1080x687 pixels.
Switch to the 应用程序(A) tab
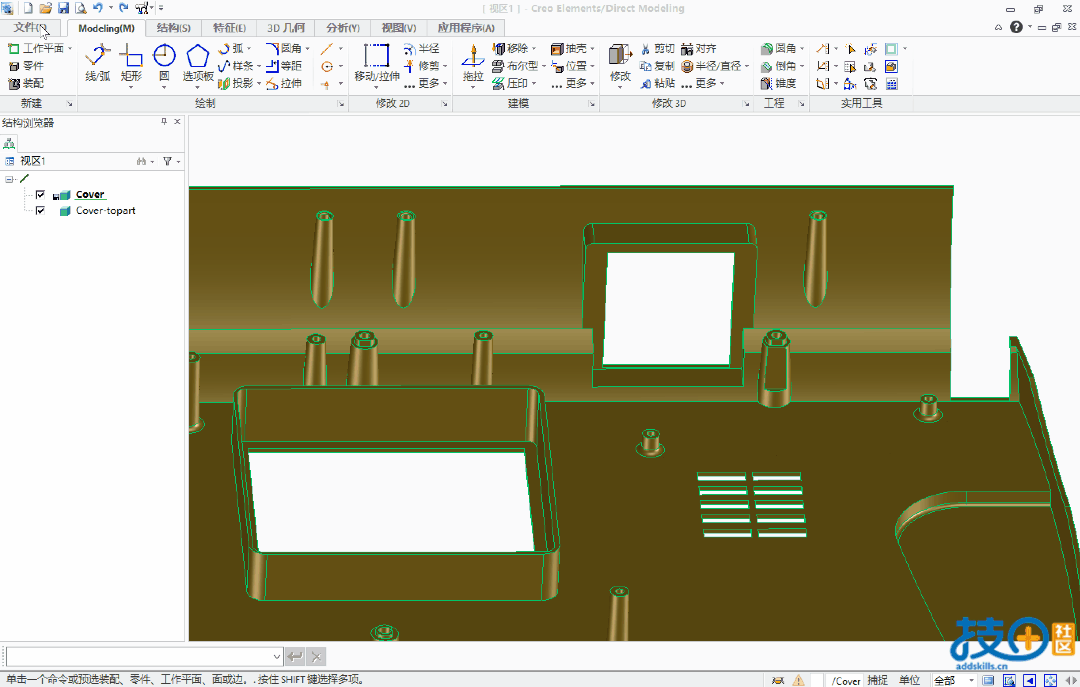[466, 28]
